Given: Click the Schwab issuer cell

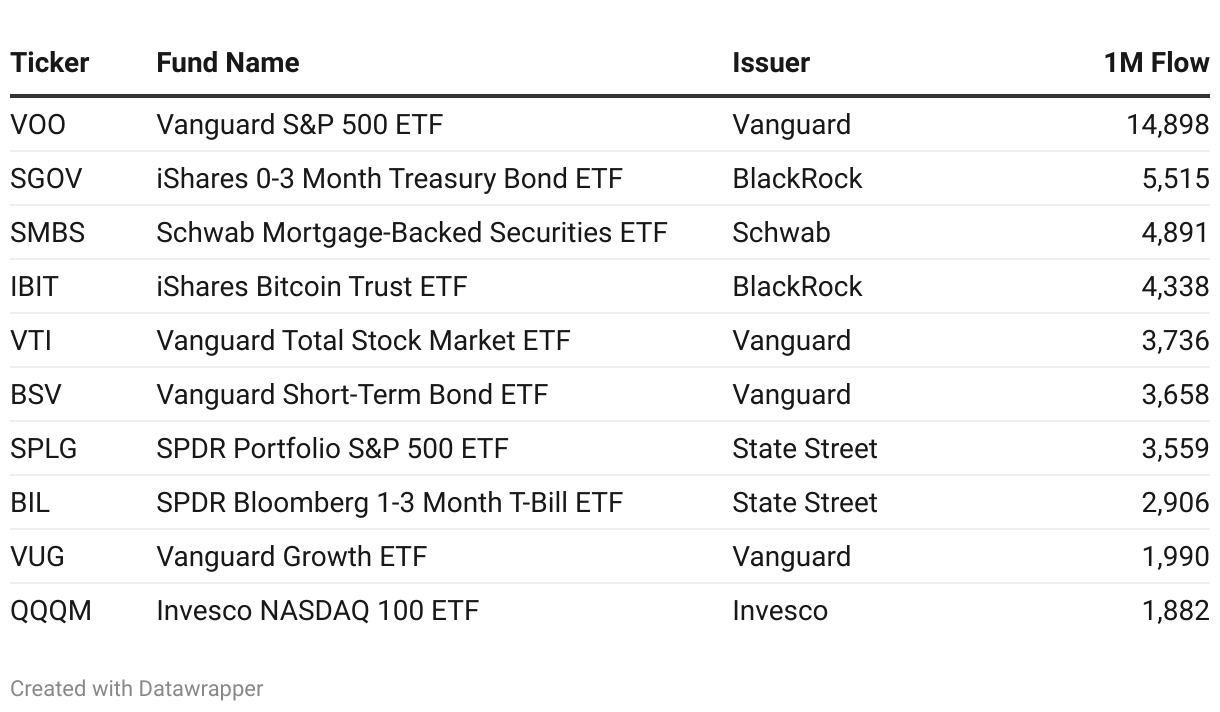Looking at the screenshot, I should tap(781, 233).
